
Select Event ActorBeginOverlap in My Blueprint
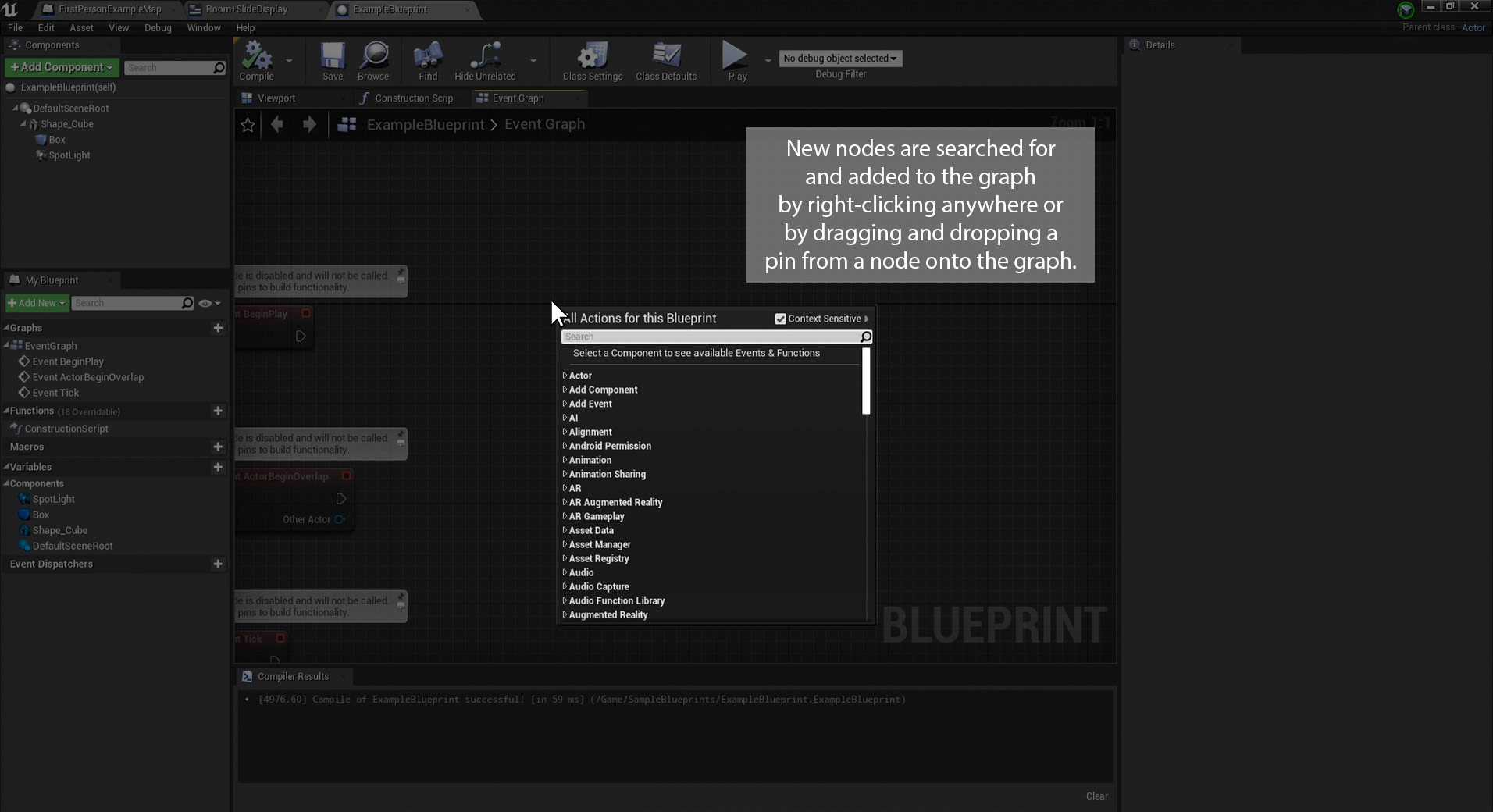[x=88, y=377]
